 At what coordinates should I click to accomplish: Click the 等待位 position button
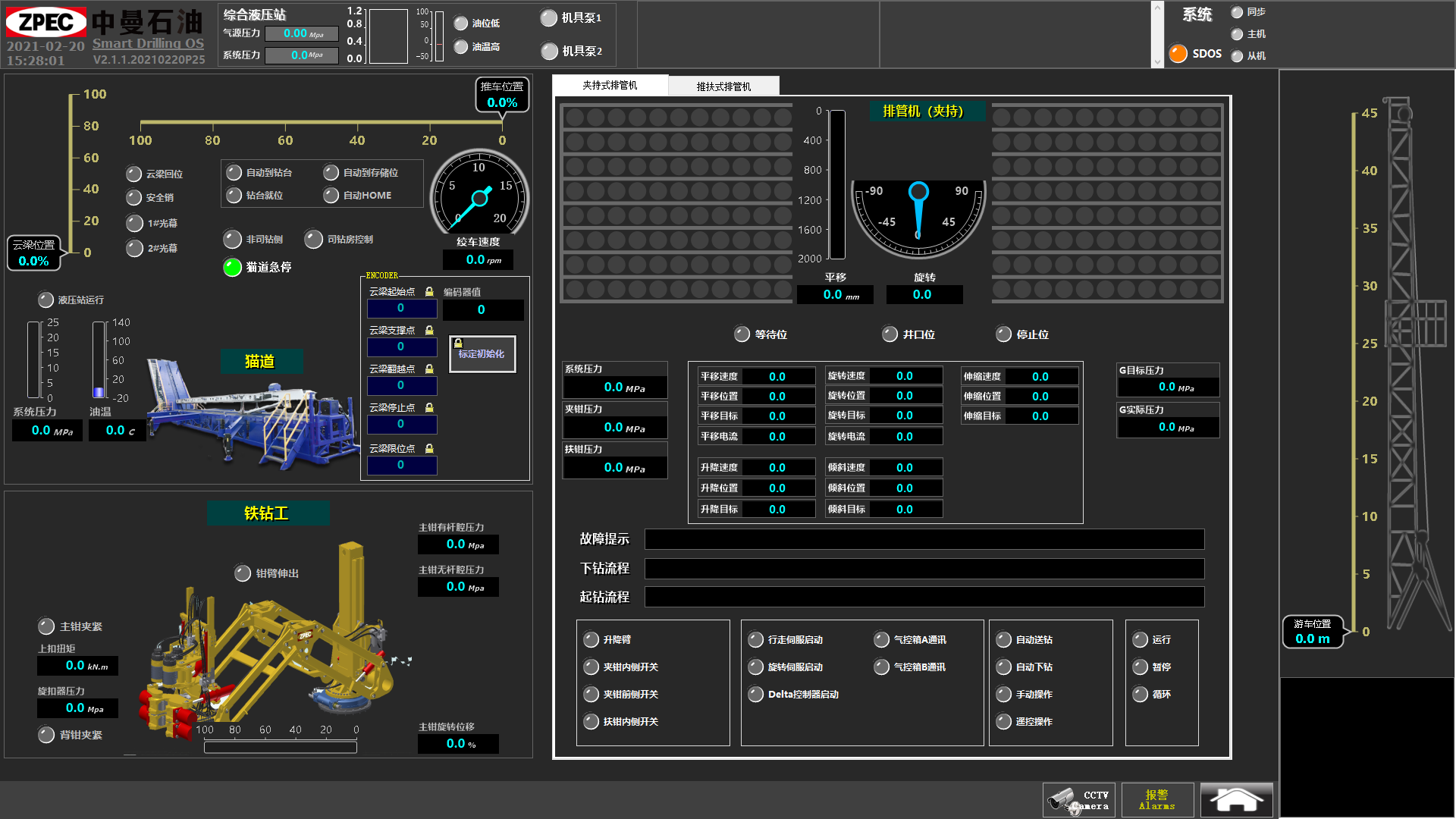click(742, 334)
